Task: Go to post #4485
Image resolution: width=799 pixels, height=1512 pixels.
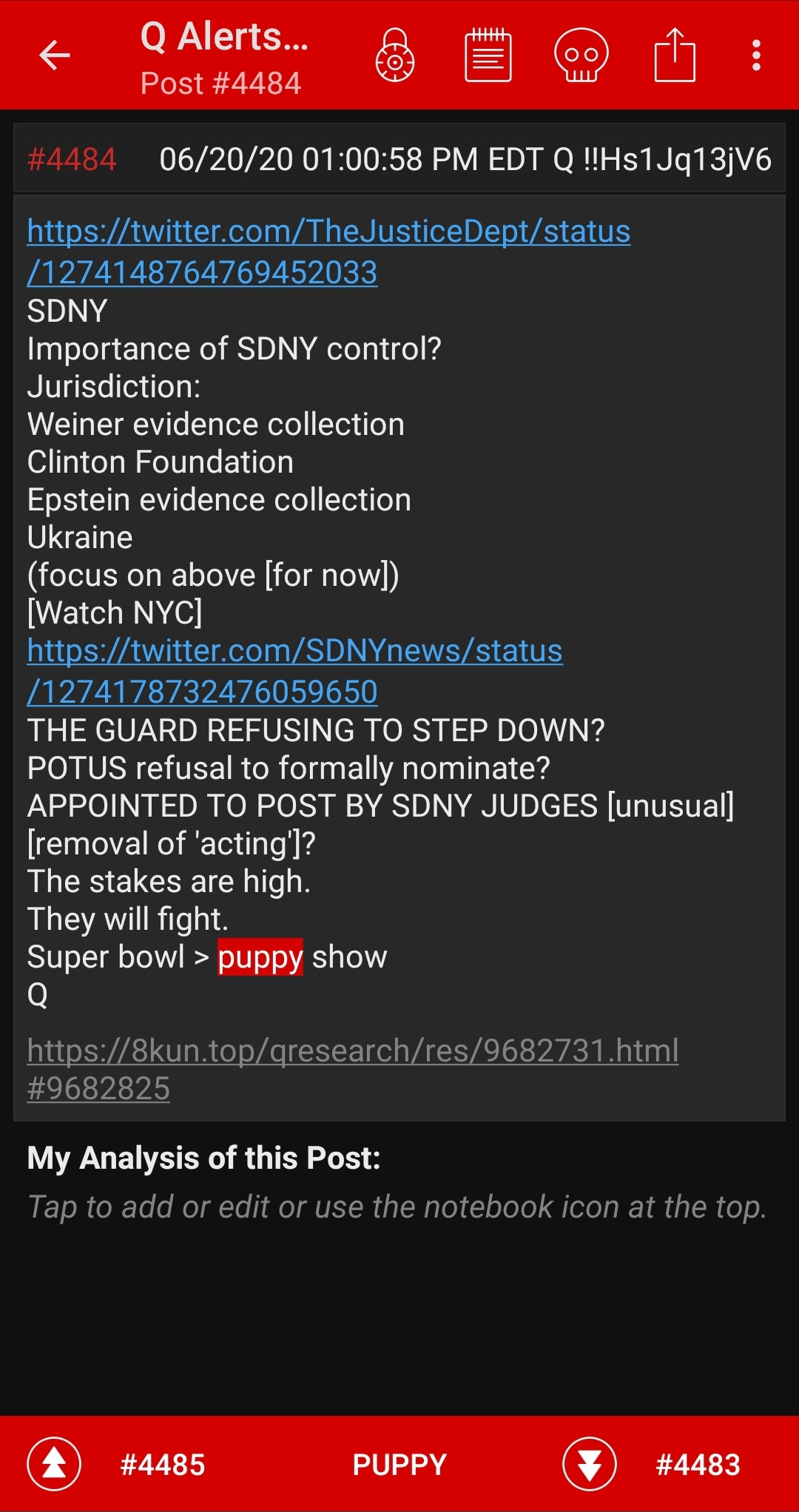Action: coord(163,1465)
